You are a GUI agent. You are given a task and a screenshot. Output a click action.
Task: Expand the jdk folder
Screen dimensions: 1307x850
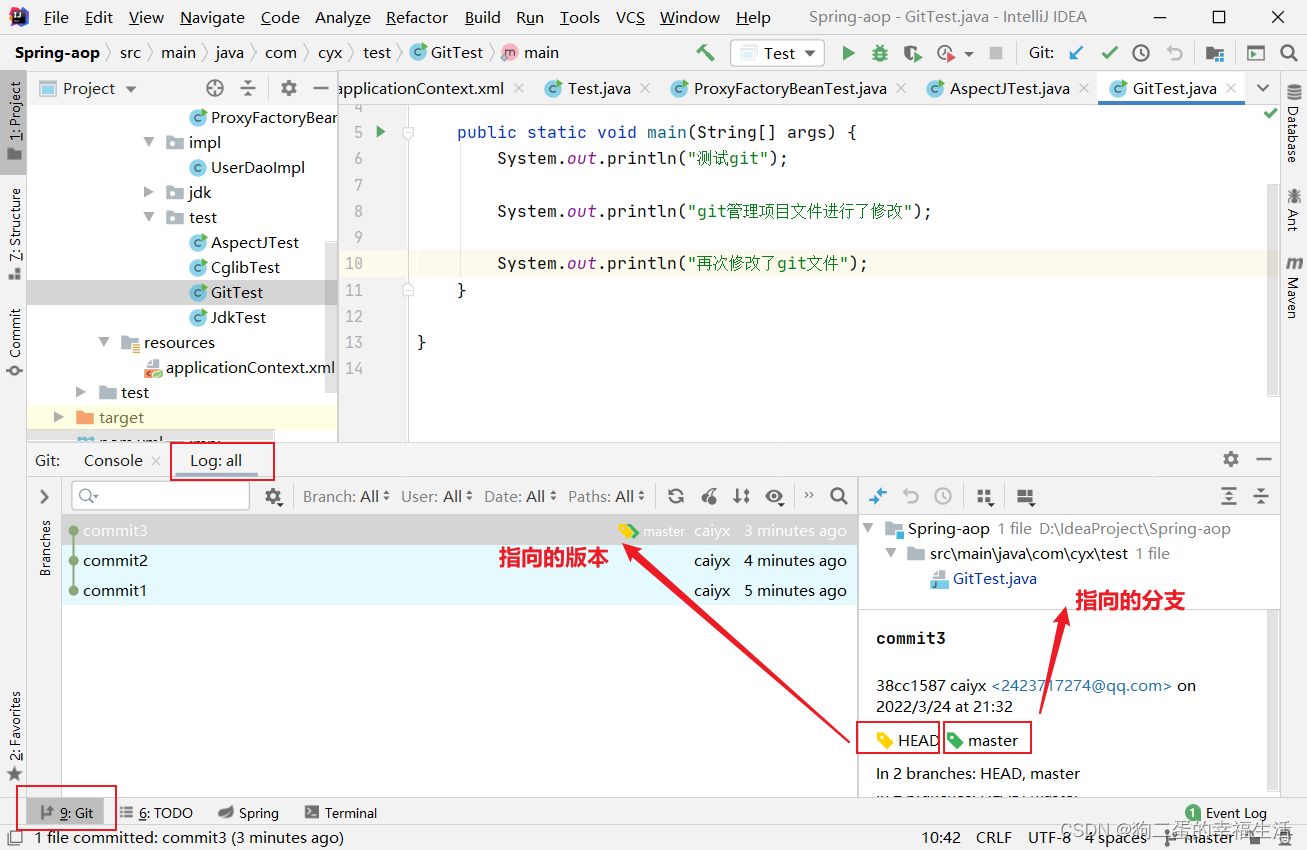click(x=149, y=192)
